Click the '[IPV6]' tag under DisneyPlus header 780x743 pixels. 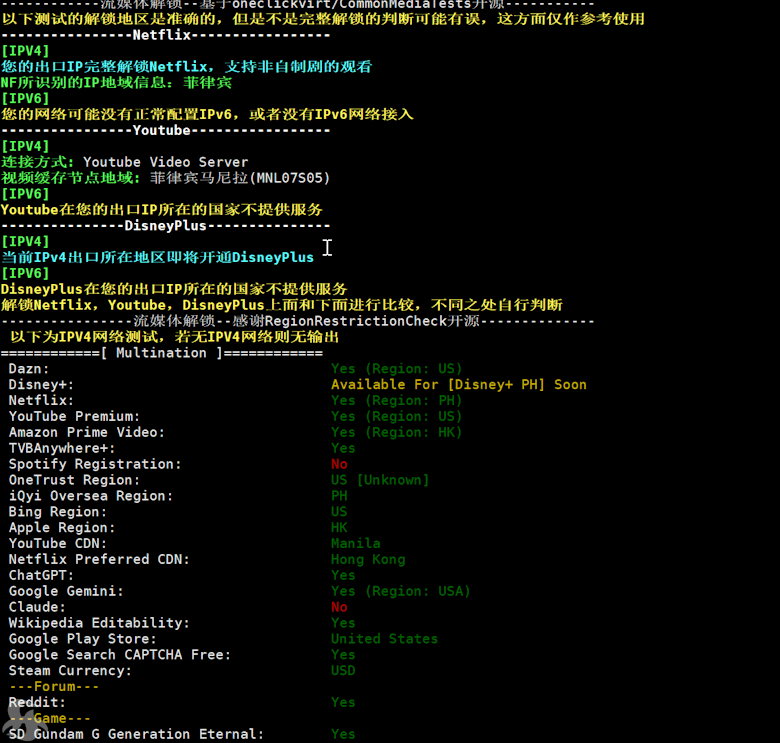25,274
